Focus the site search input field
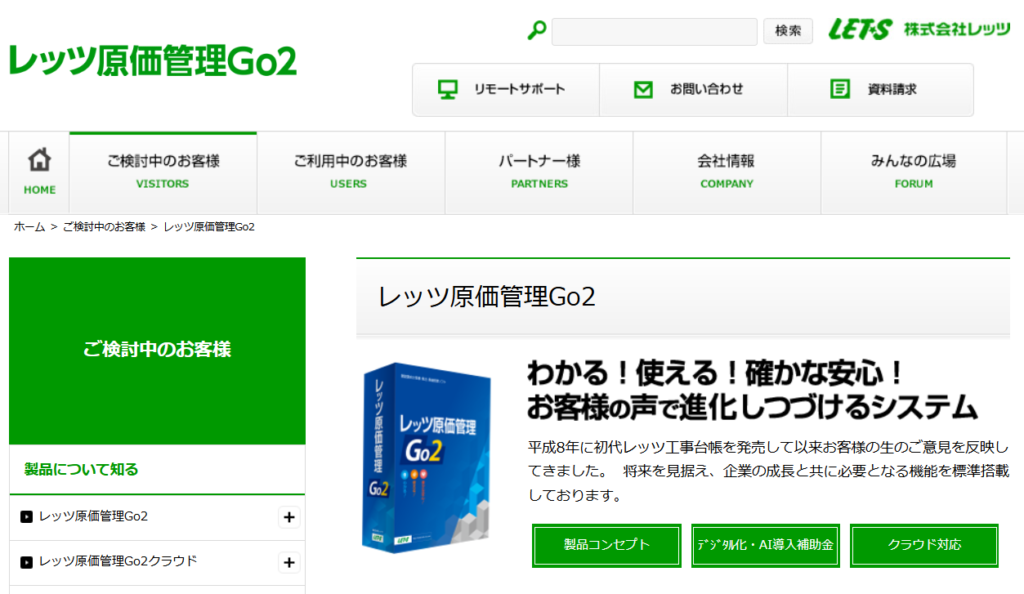The image size is (1024, 594). coord(654,31)
